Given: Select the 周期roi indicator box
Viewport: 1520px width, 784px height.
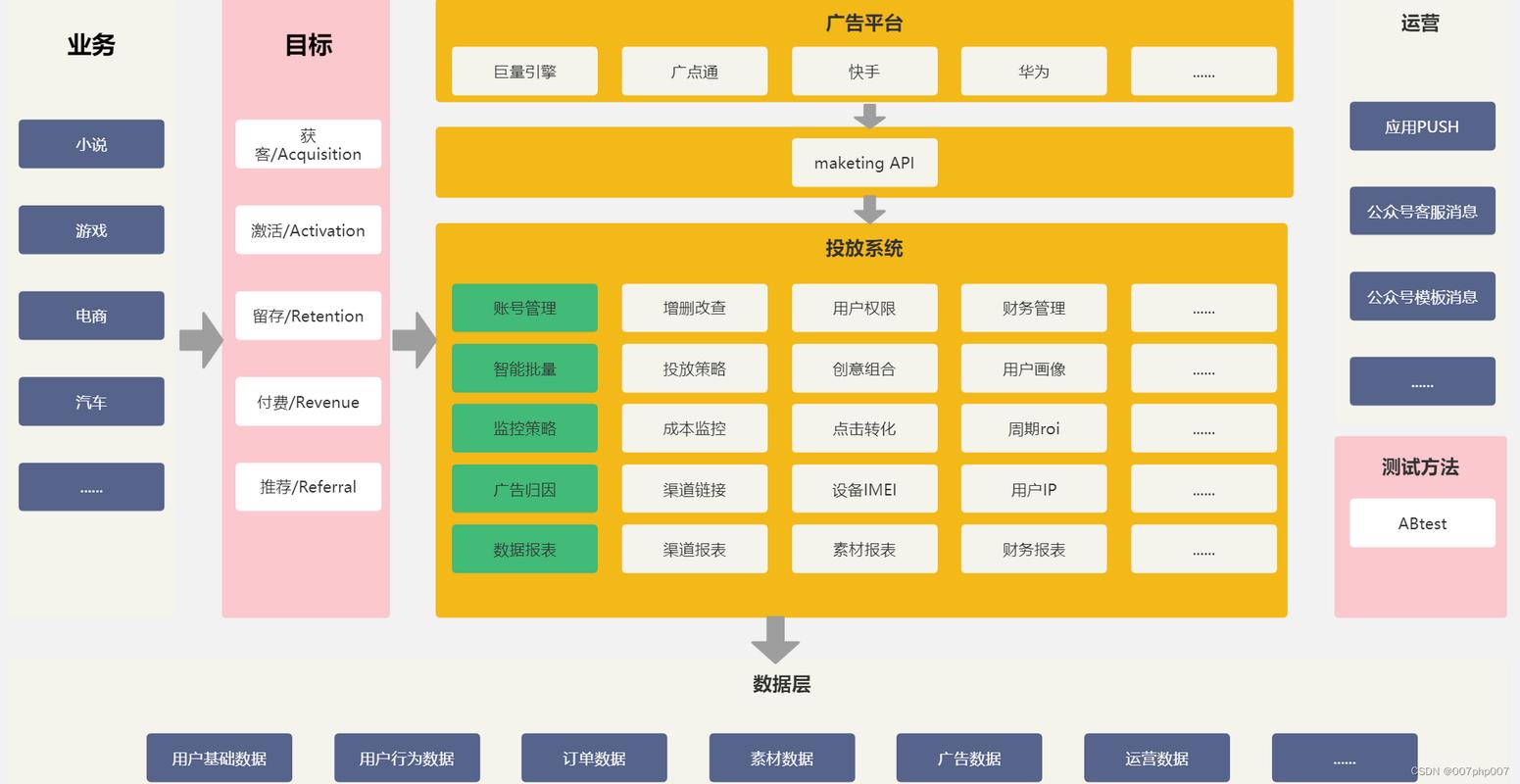Looking at the screenshot, I should pyautogui.click(x=1033, y=428).
